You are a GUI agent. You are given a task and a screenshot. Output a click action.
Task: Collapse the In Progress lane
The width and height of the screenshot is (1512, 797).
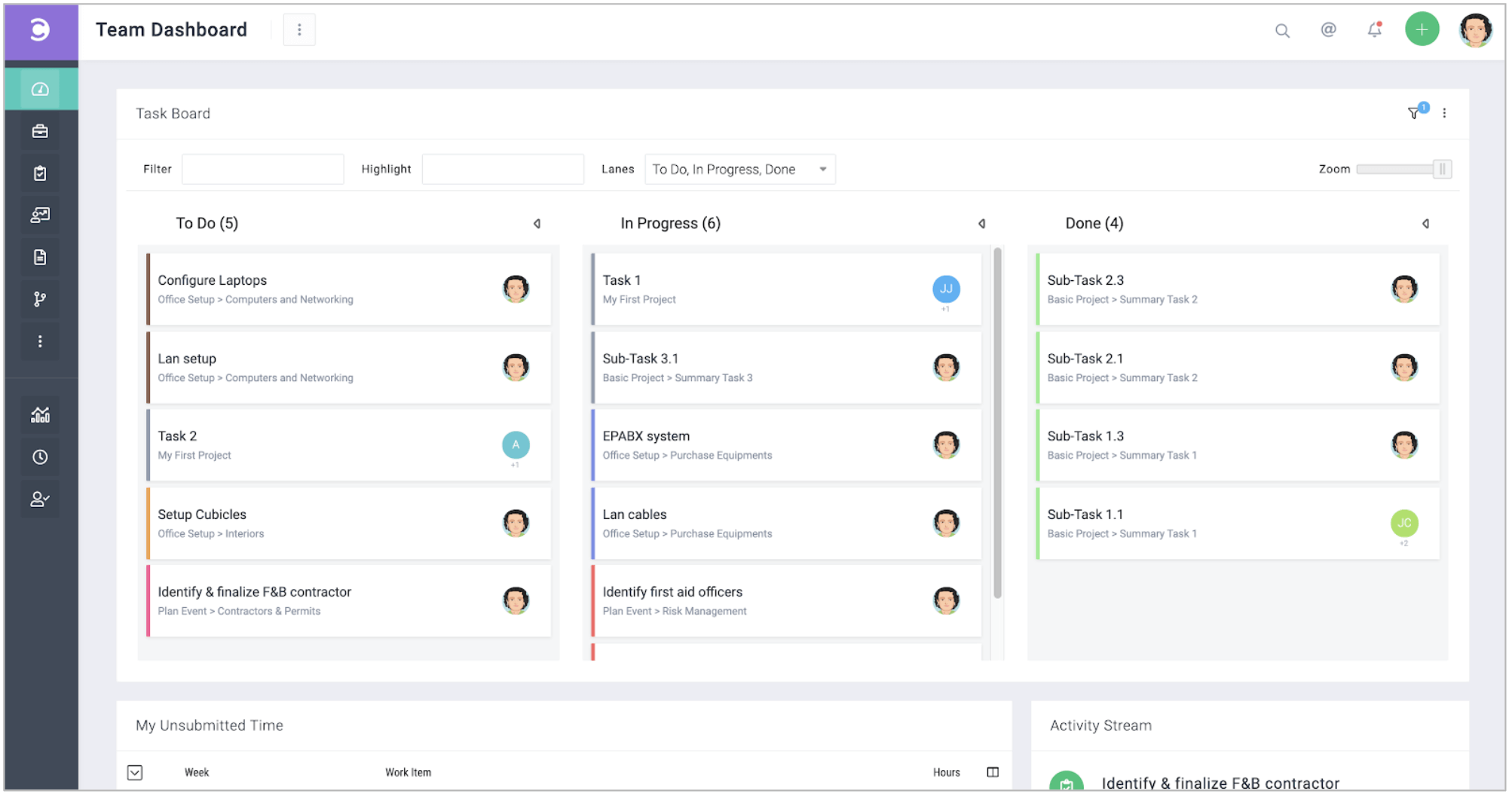981,224
